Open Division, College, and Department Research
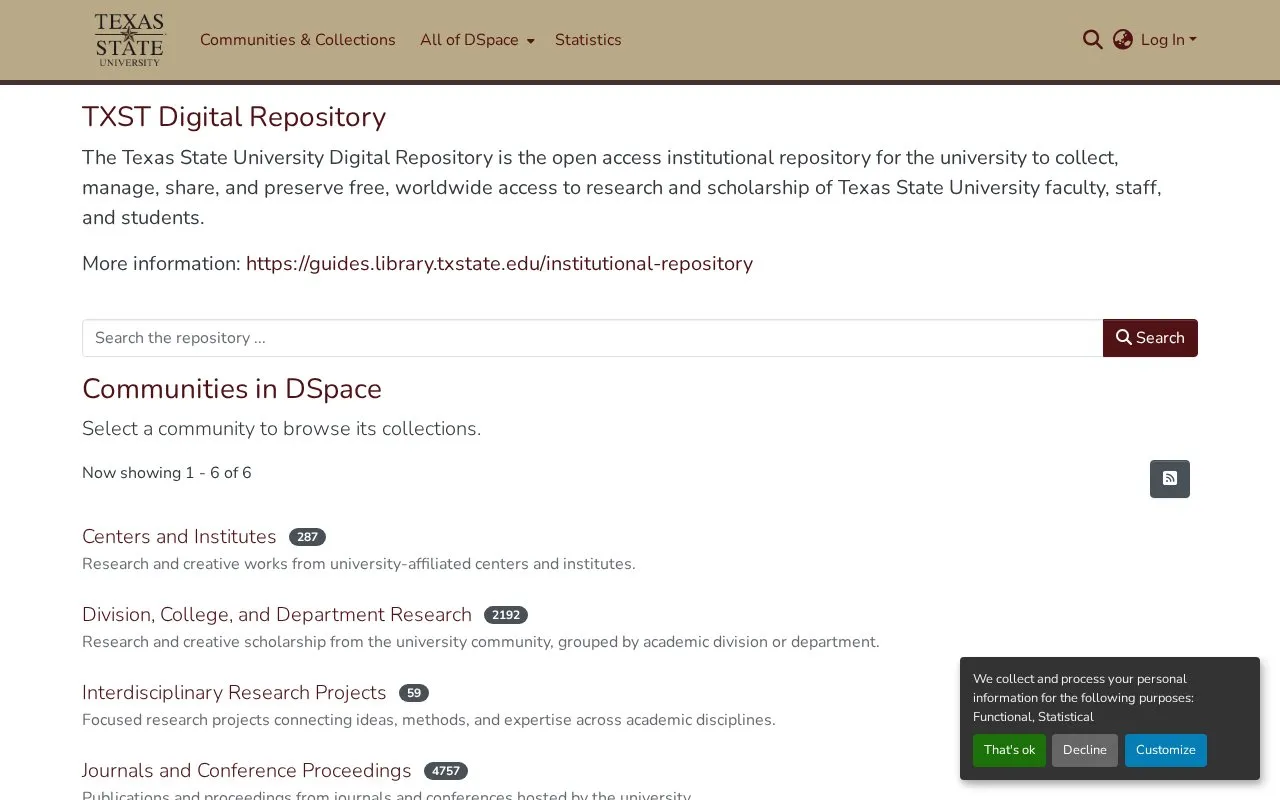Screen dimensions: 1280x800 coord(277,615)
